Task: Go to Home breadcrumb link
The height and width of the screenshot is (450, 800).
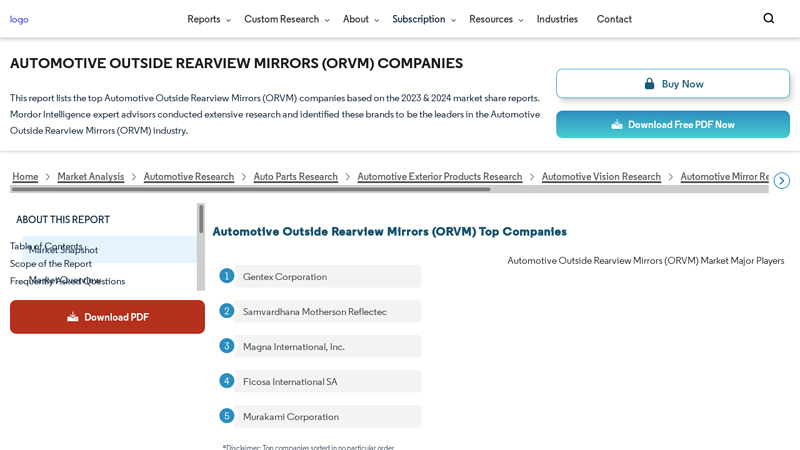Action: 25,177
